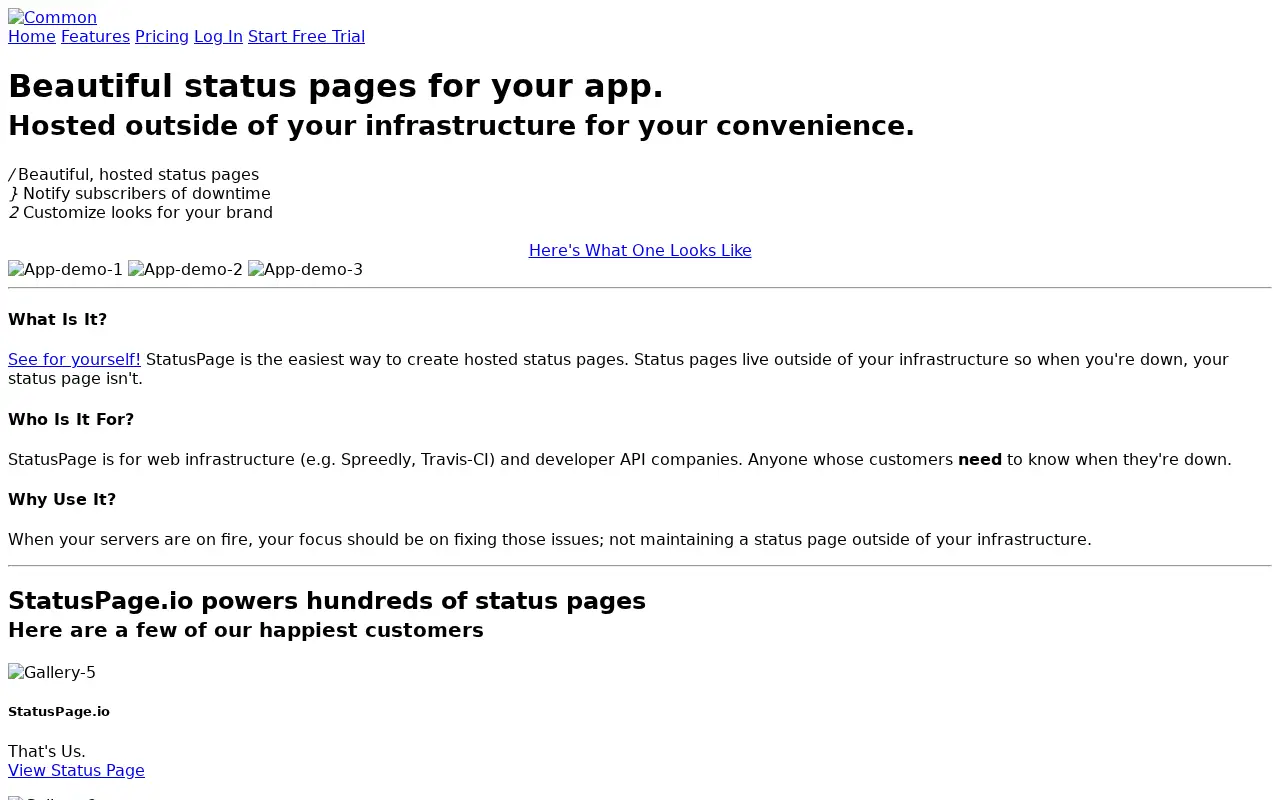This screenshot has width=1280, height=800.
Task: Open the Pricing link
Action: point(162,36)
